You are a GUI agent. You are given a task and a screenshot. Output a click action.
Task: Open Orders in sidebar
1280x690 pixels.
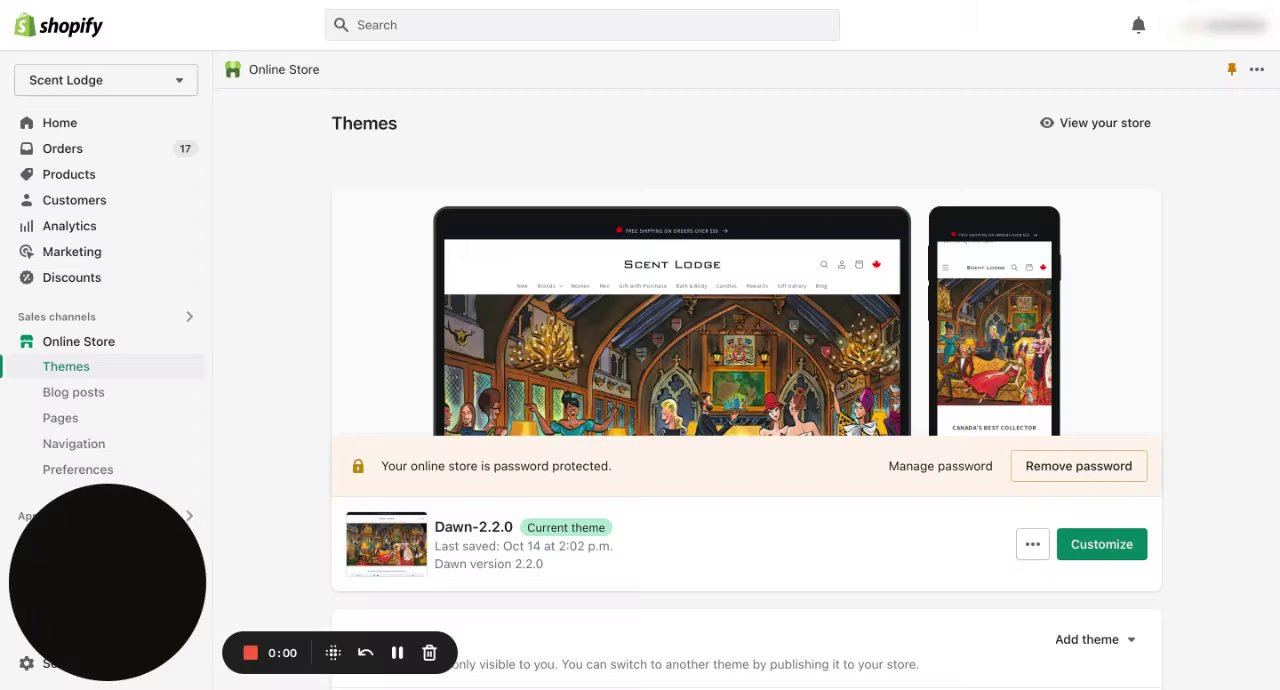[x=62, y=148]
